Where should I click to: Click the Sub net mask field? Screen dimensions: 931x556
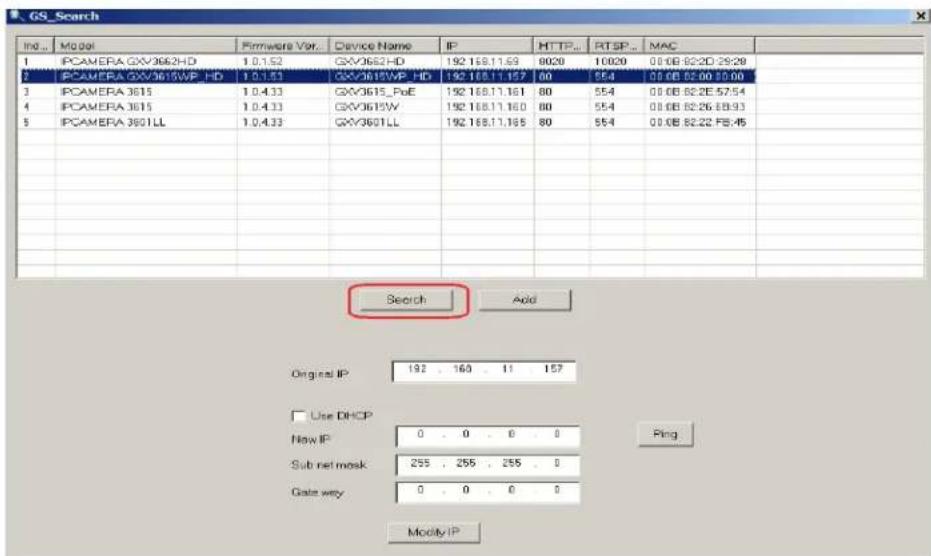[487, 465]
